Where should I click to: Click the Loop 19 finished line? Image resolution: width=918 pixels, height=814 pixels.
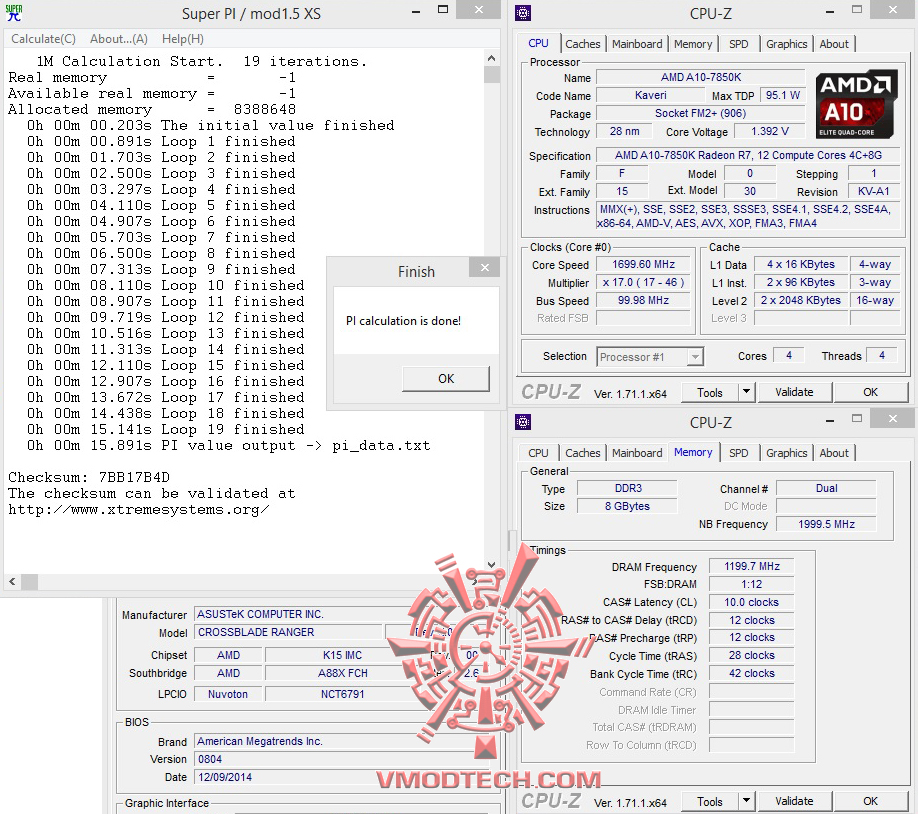pos(166,429)
